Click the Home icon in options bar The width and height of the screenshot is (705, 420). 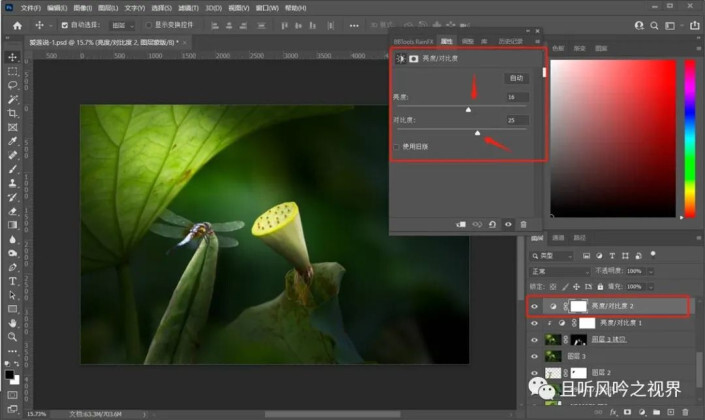[x=17, y=25]
